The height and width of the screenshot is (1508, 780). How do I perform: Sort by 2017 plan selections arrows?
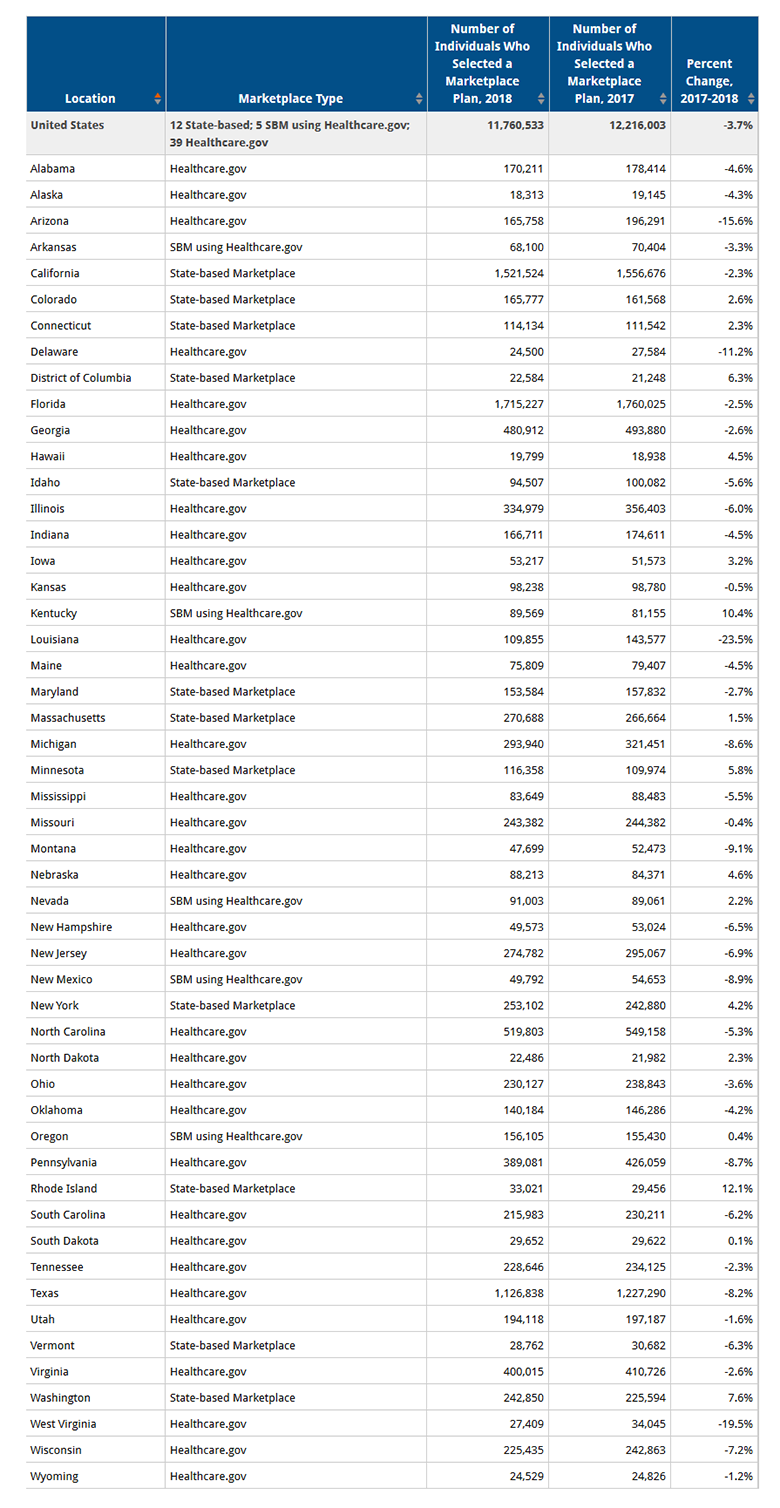tap(664, 99)
